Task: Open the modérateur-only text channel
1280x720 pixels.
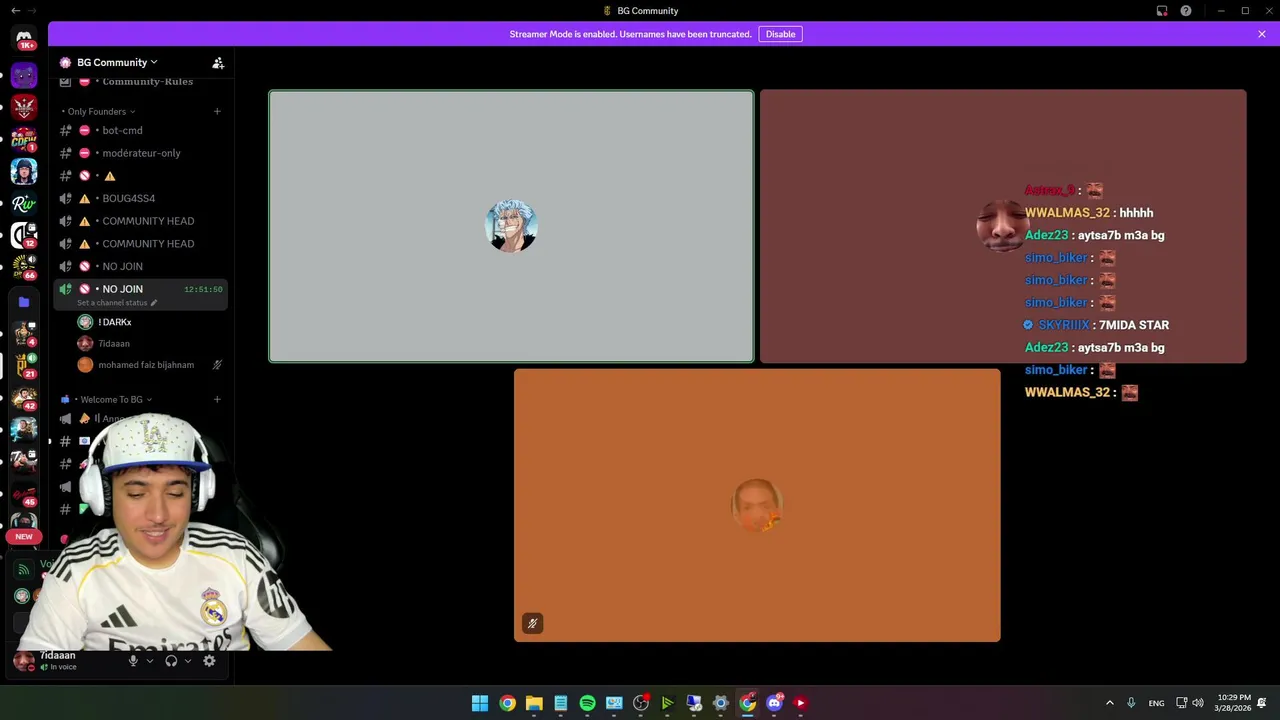Action: point(140,153)
